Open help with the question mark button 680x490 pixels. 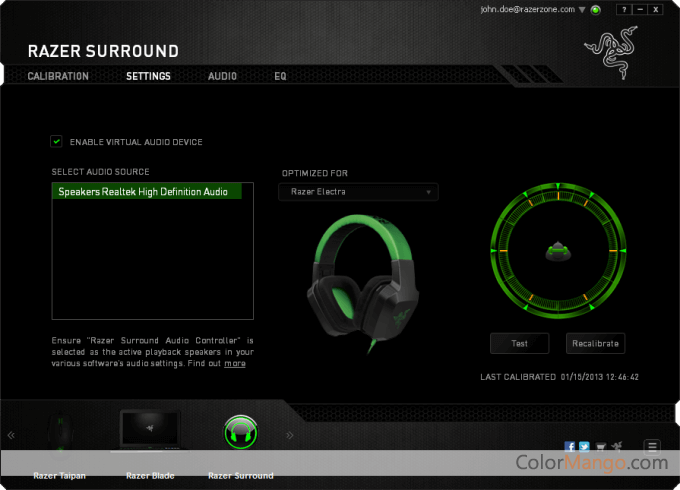tap(624, 9)
